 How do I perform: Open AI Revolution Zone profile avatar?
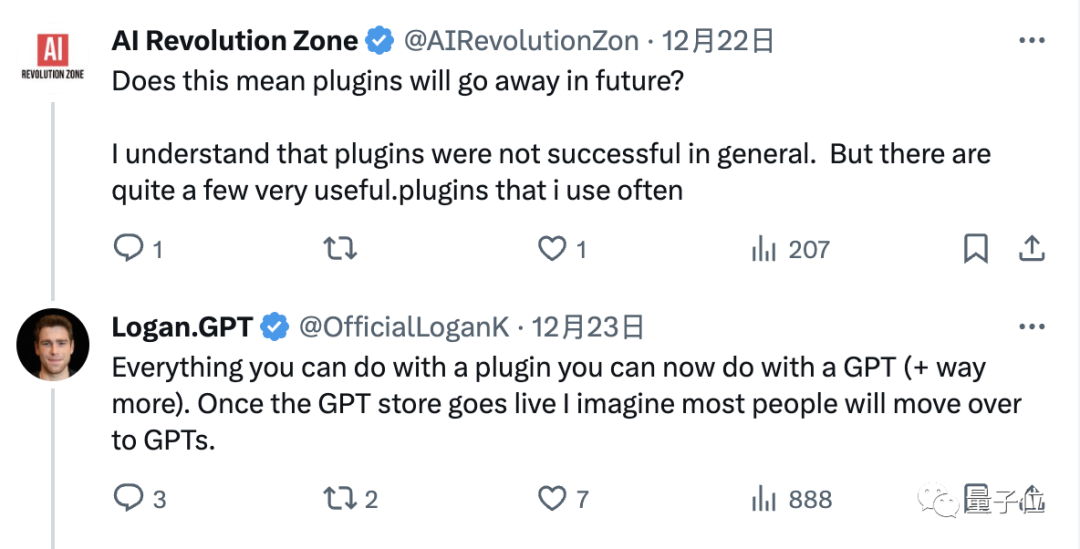(x=53, y=58)
